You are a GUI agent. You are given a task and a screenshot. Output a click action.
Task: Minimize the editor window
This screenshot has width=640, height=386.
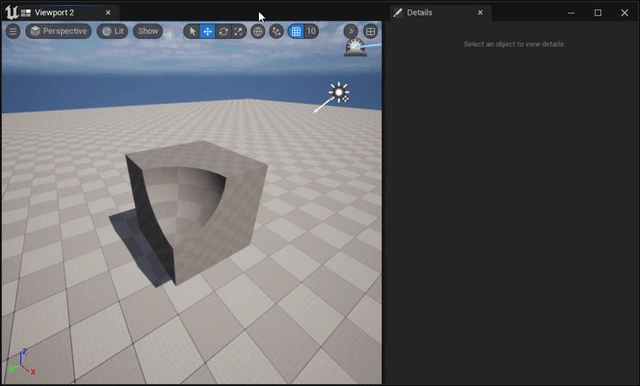571,13
